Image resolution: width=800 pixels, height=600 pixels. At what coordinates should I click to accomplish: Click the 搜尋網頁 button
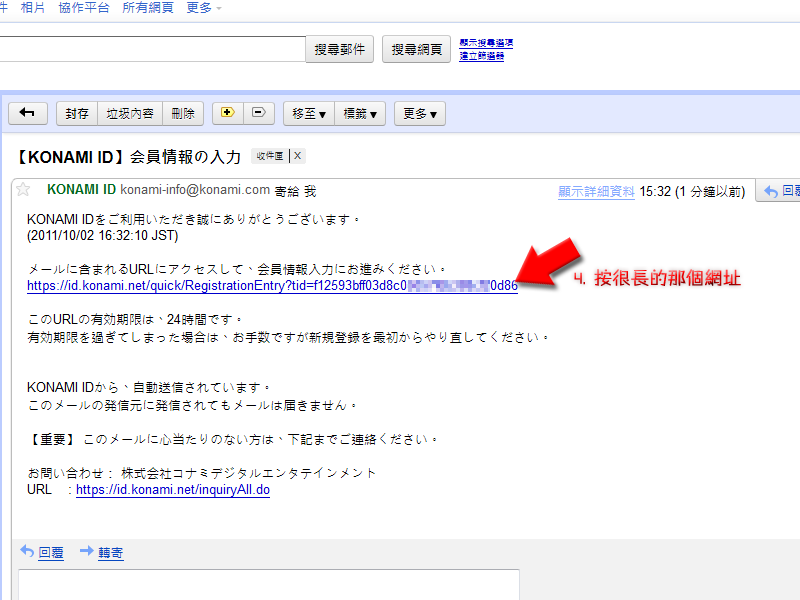click(417, 49)
